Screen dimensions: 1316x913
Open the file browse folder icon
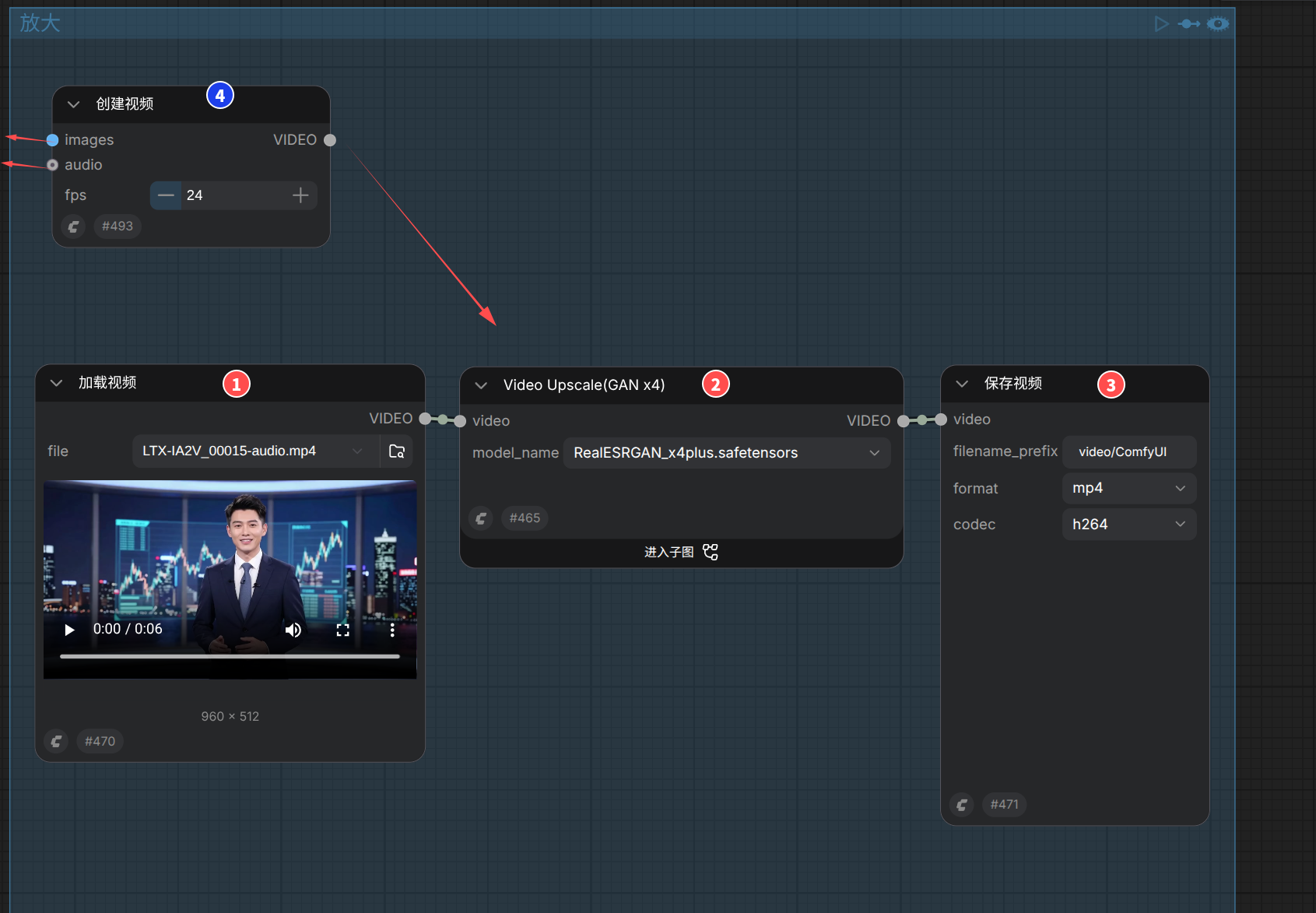(397, 451)
